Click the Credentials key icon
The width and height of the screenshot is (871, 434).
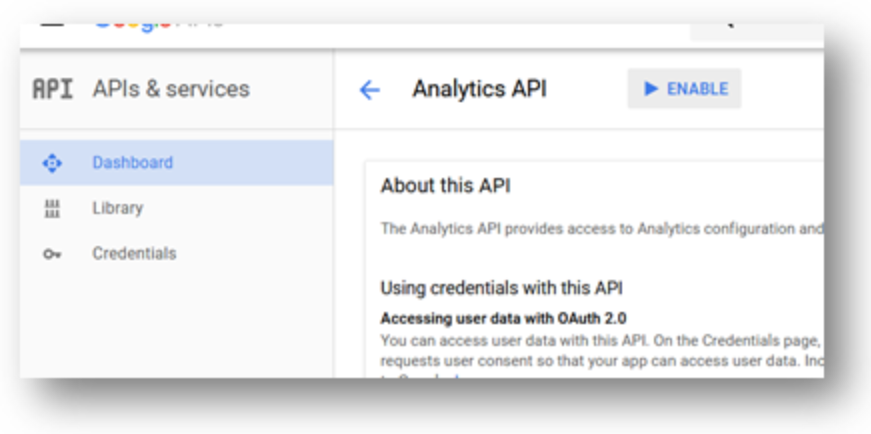52,255
